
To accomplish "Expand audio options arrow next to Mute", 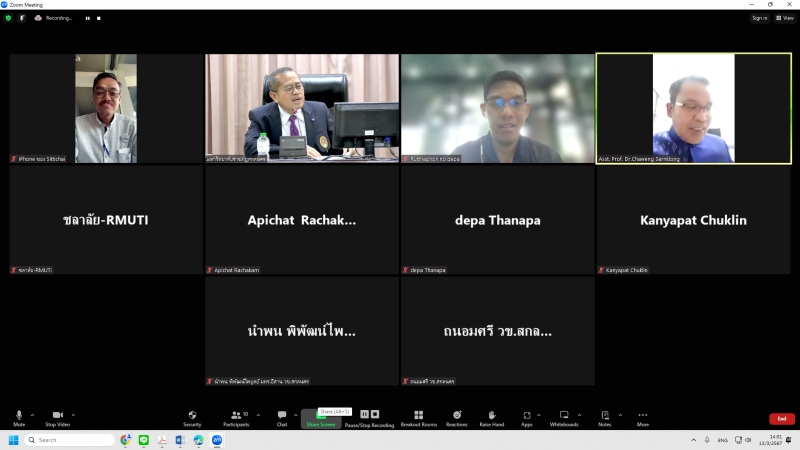I will click(x=33, y=414).
